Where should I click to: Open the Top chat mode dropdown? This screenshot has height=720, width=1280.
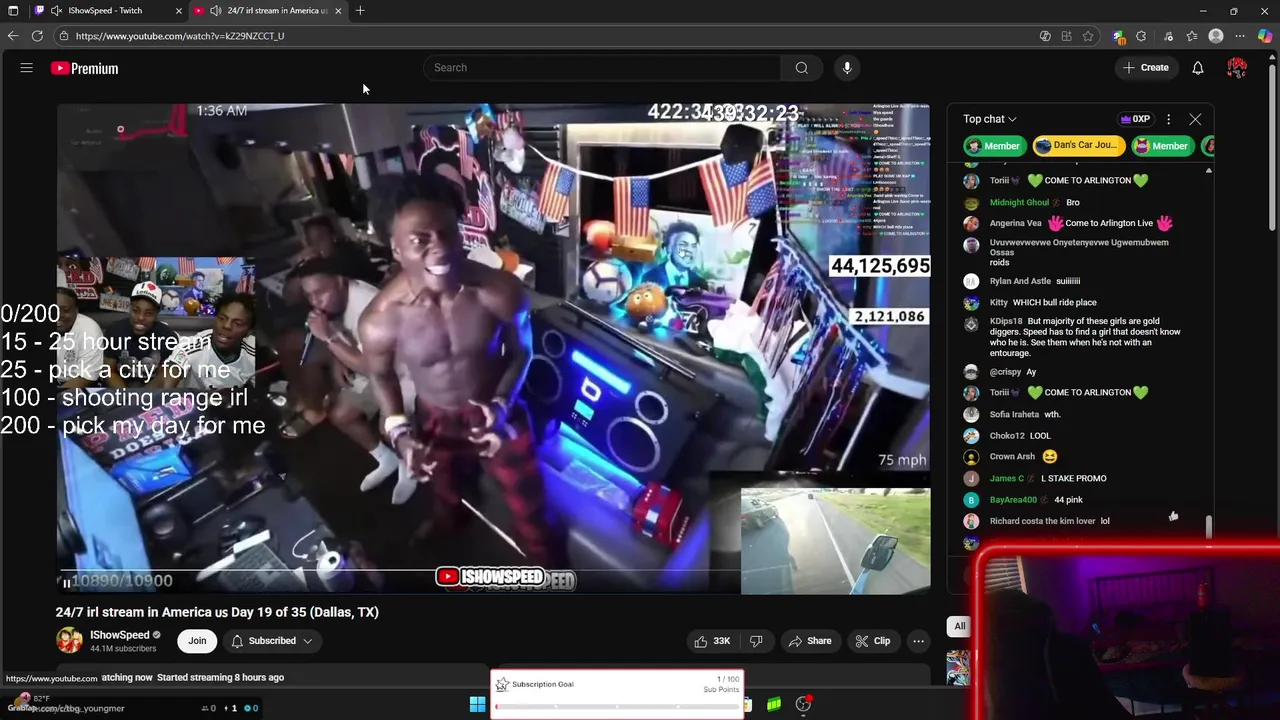tap(989, 119)
